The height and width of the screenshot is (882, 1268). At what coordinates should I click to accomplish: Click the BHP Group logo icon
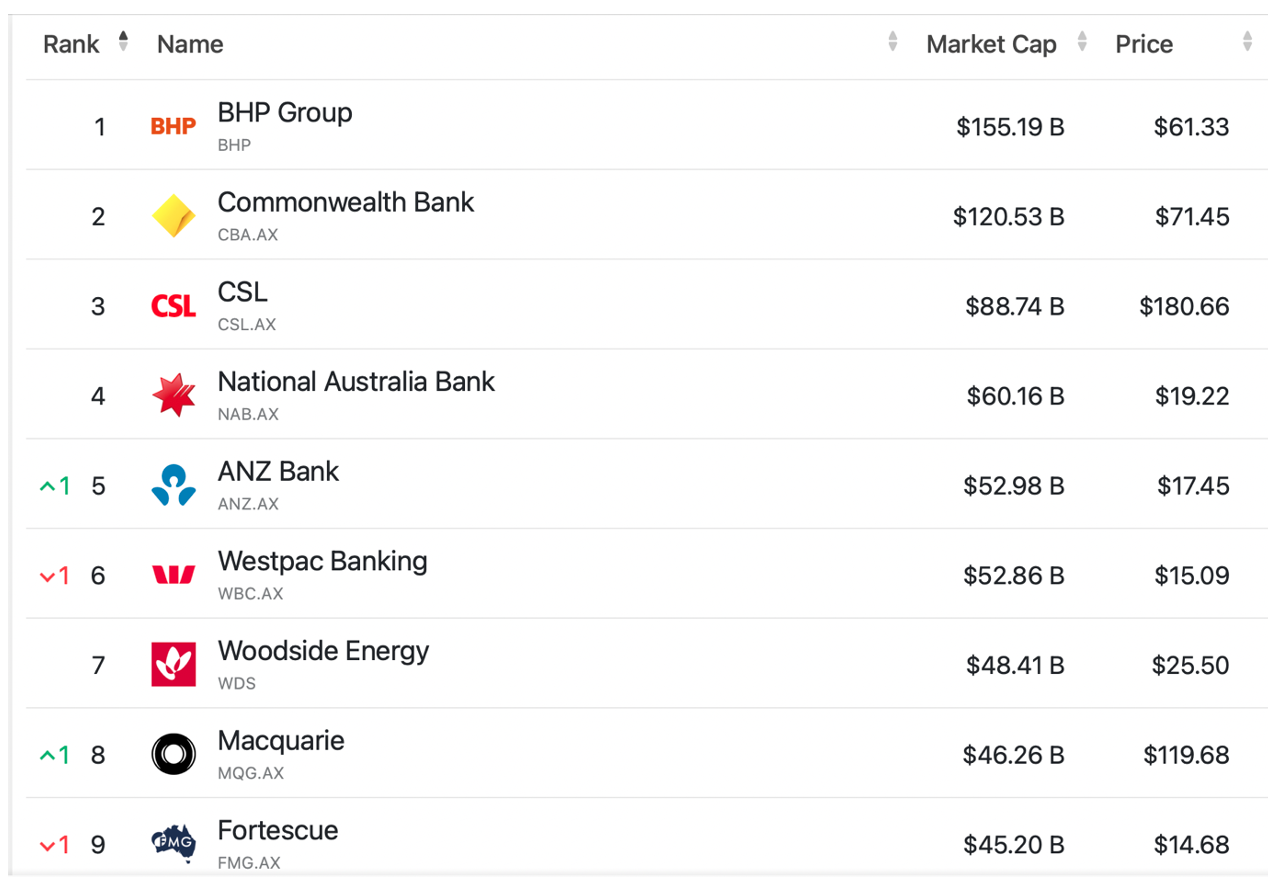coord(173,126)
